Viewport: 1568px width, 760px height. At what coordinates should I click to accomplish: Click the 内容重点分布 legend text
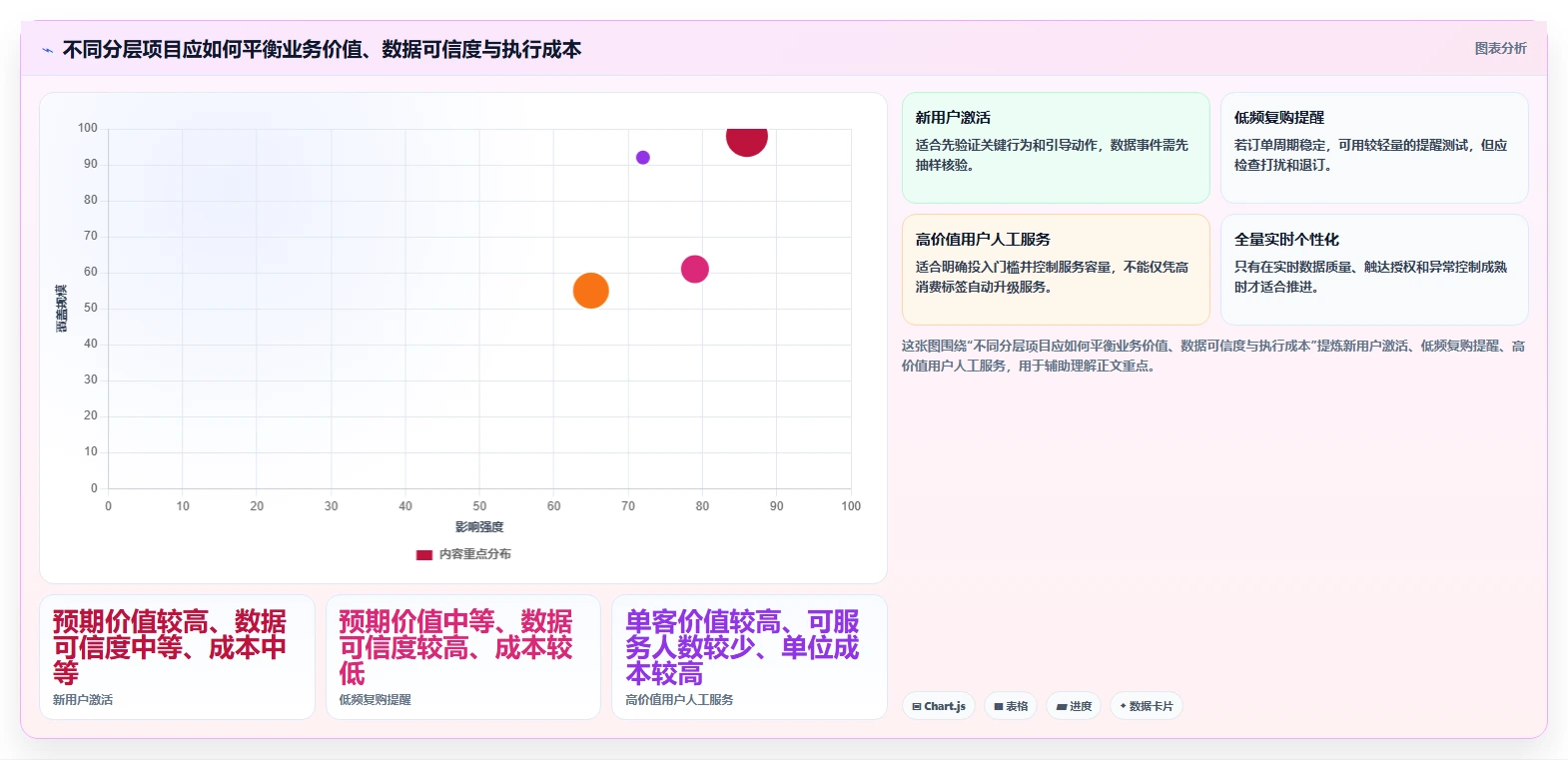pos(475,554)
